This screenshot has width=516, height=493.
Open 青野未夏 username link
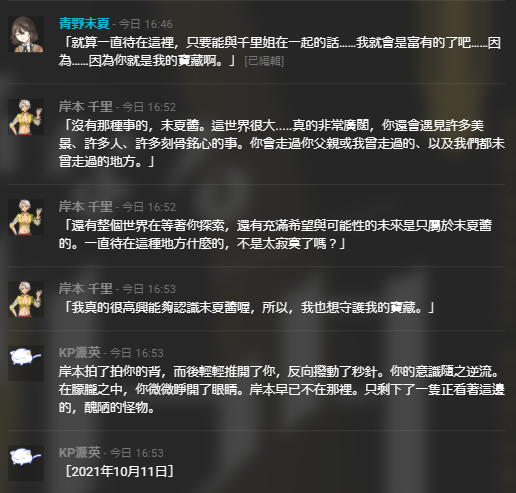click(x=84, y=23)
